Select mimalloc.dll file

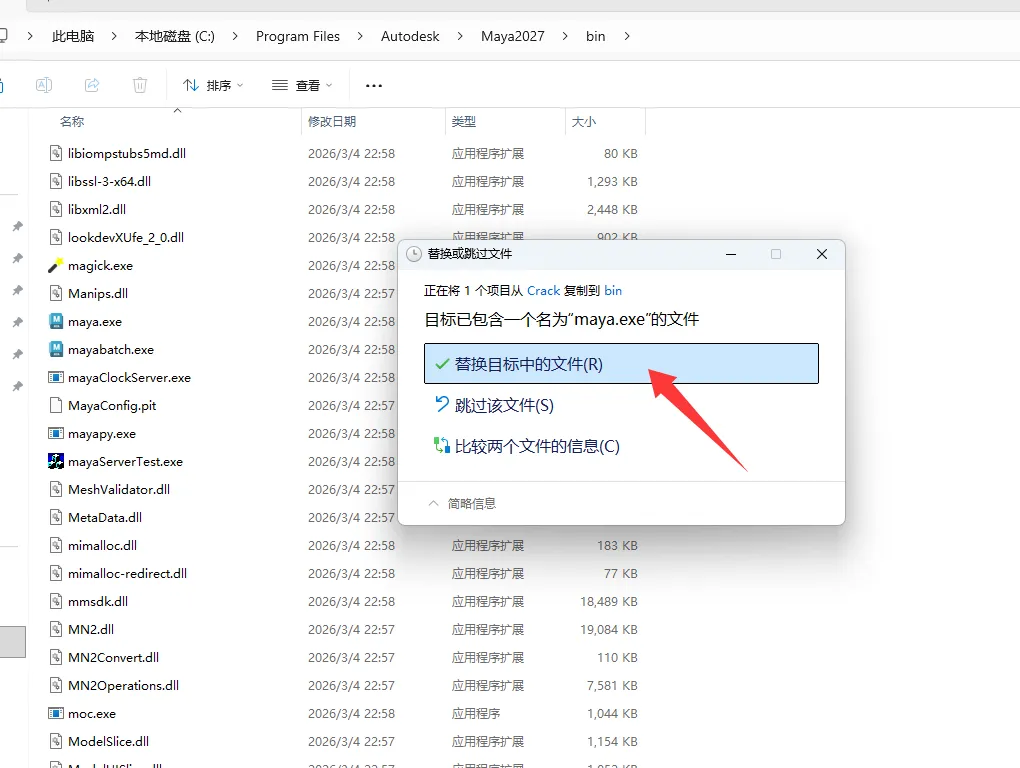click(x=102, y=545)
